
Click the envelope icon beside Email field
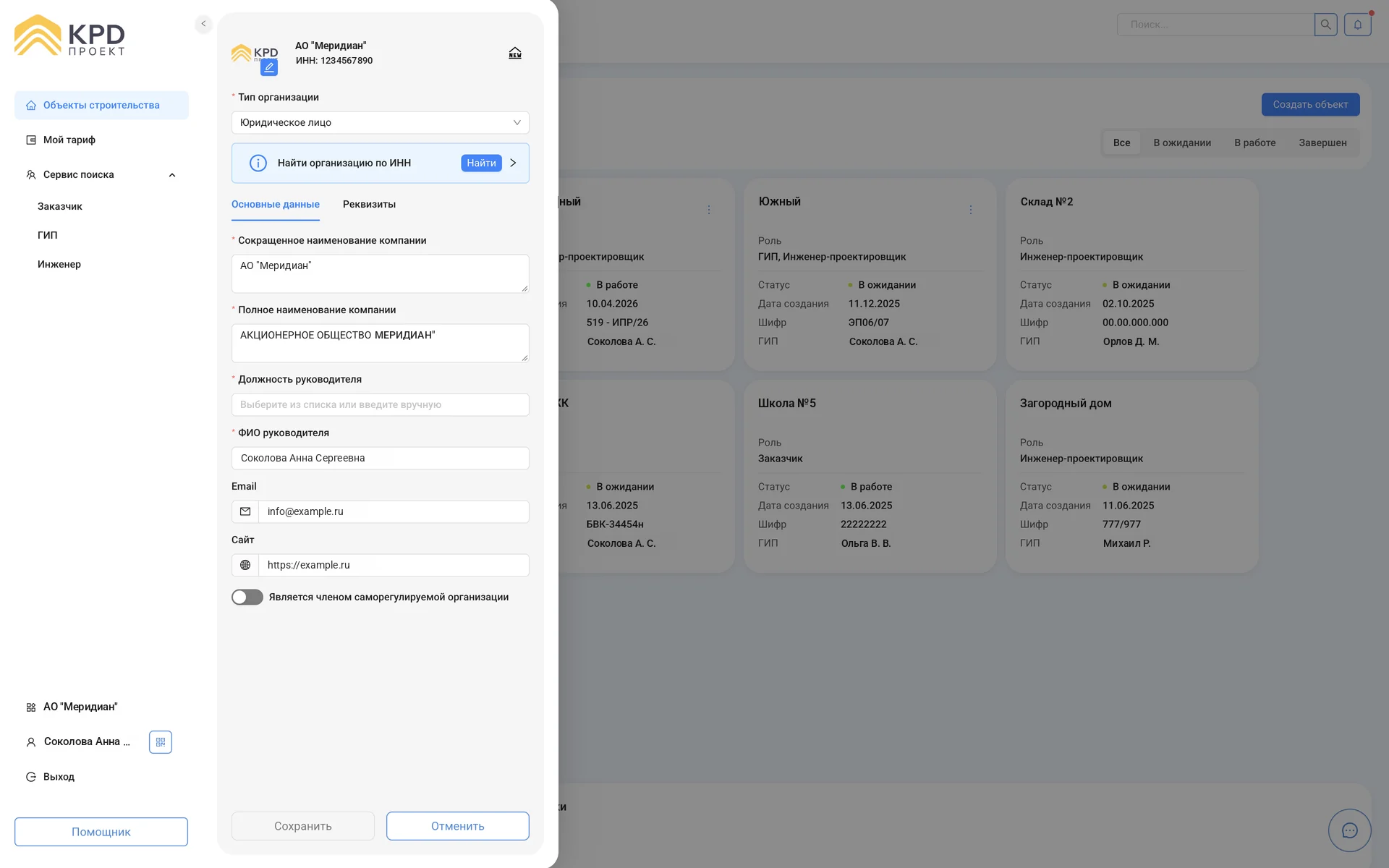245,511
